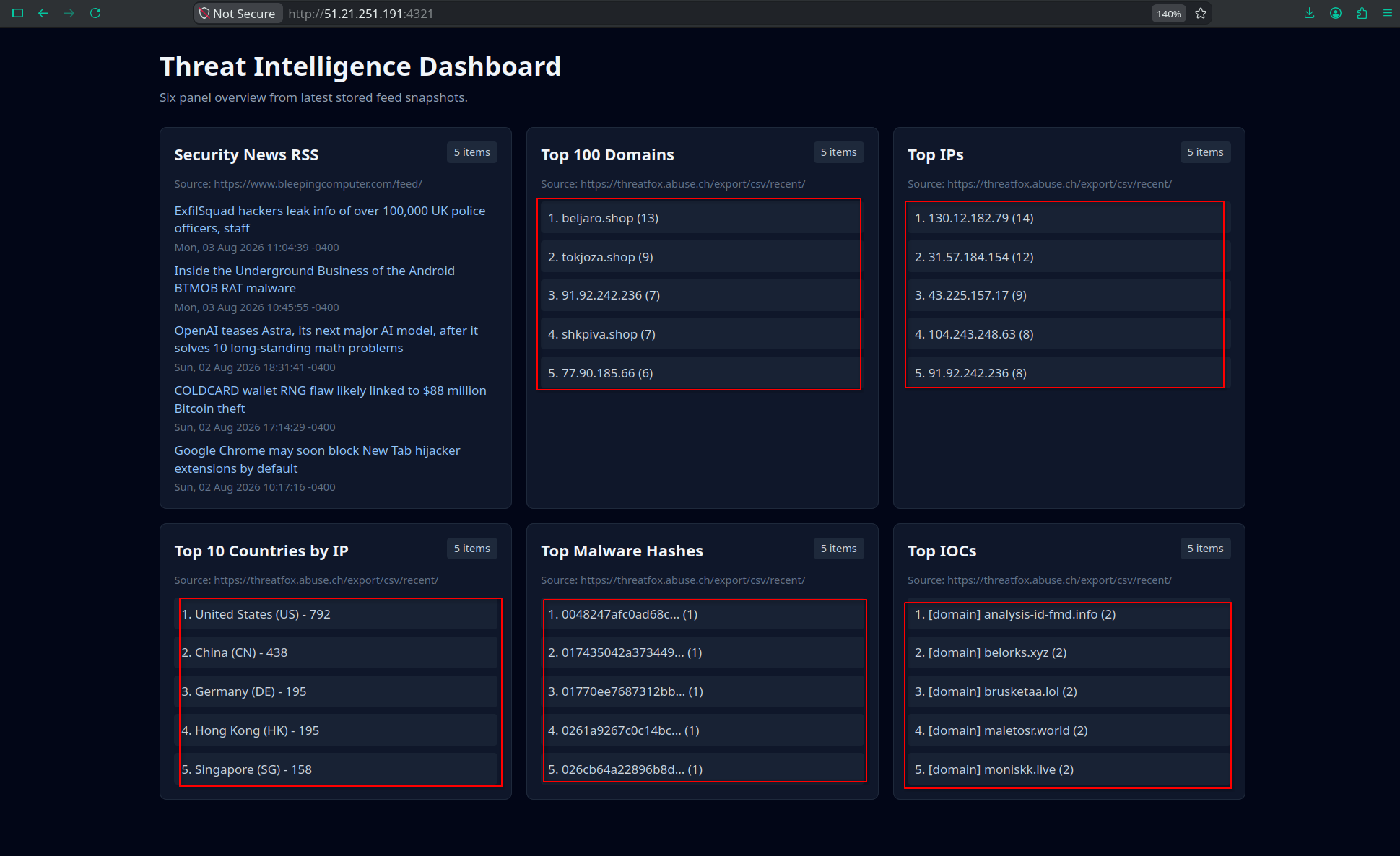Viewport: 1400px width, 856px height.
Task: Open the Not Secure site info
Action: 238,13
